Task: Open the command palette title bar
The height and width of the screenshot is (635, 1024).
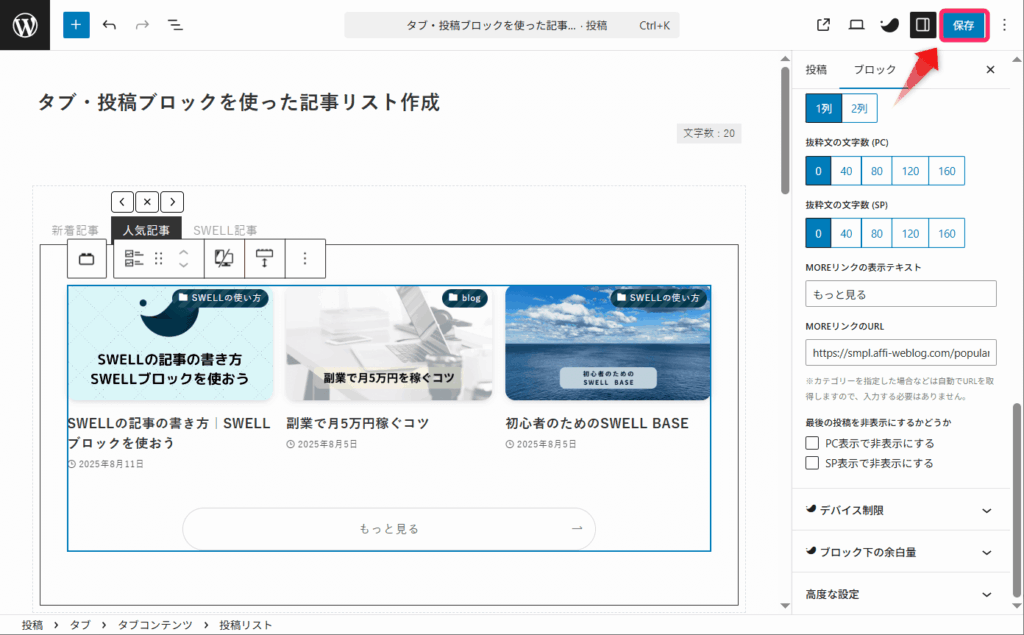Action: click(511, 25)
